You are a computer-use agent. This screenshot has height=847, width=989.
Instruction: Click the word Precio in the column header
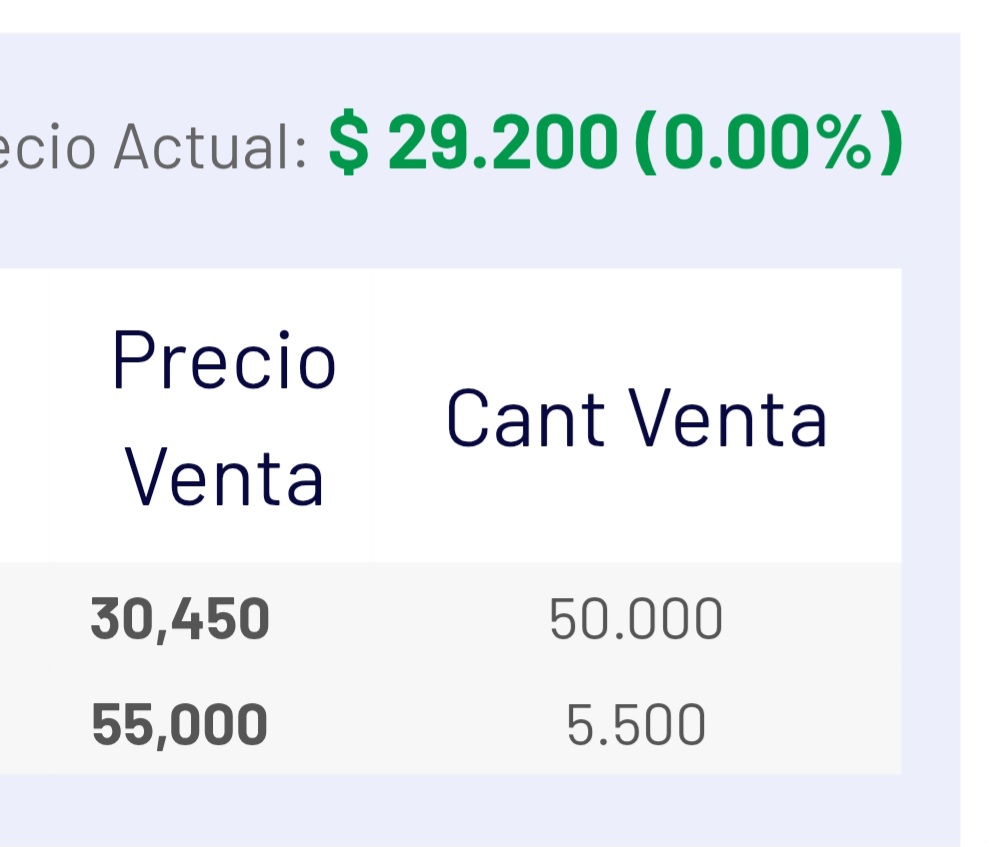pos(224,360)
